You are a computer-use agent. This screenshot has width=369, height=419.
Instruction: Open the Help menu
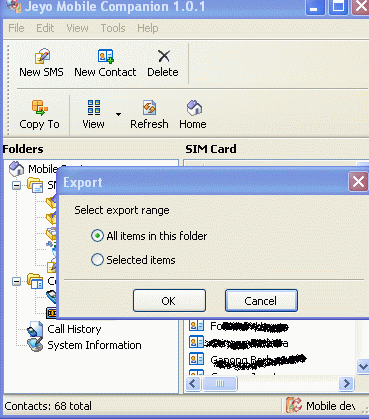pos(148,28)
